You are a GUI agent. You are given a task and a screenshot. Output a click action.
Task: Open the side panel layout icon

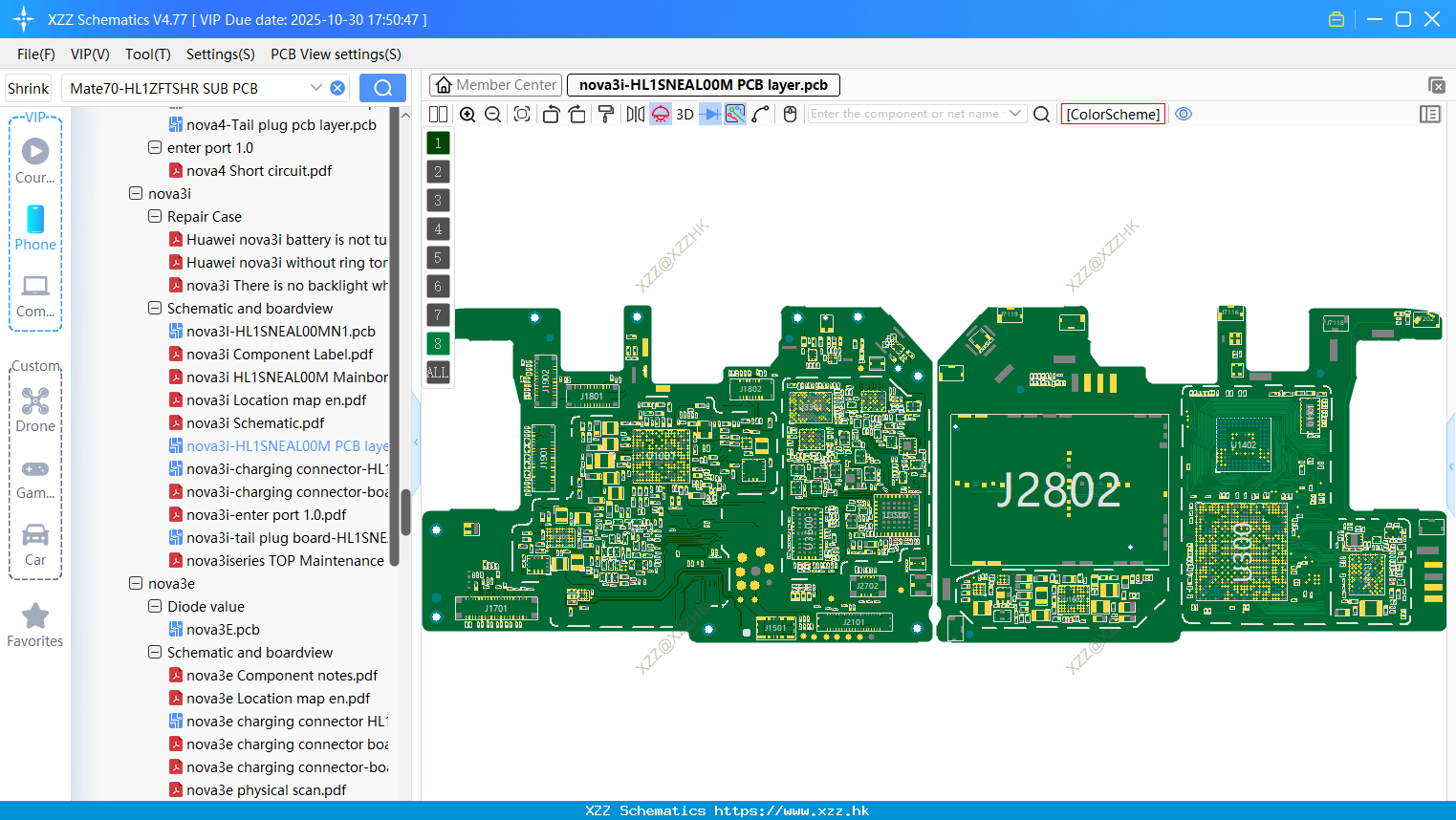point(1430,114)
